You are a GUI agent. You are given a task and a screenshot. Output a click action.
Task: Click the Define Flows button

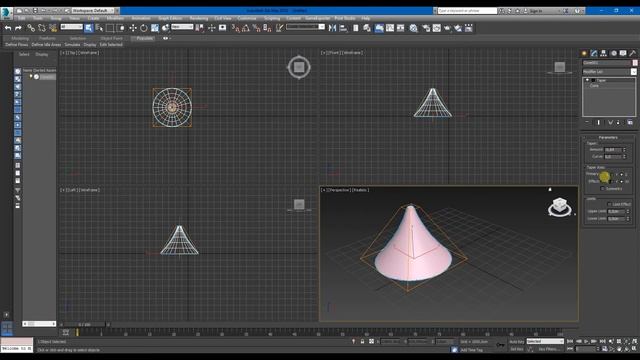click(x=16, y=44)
